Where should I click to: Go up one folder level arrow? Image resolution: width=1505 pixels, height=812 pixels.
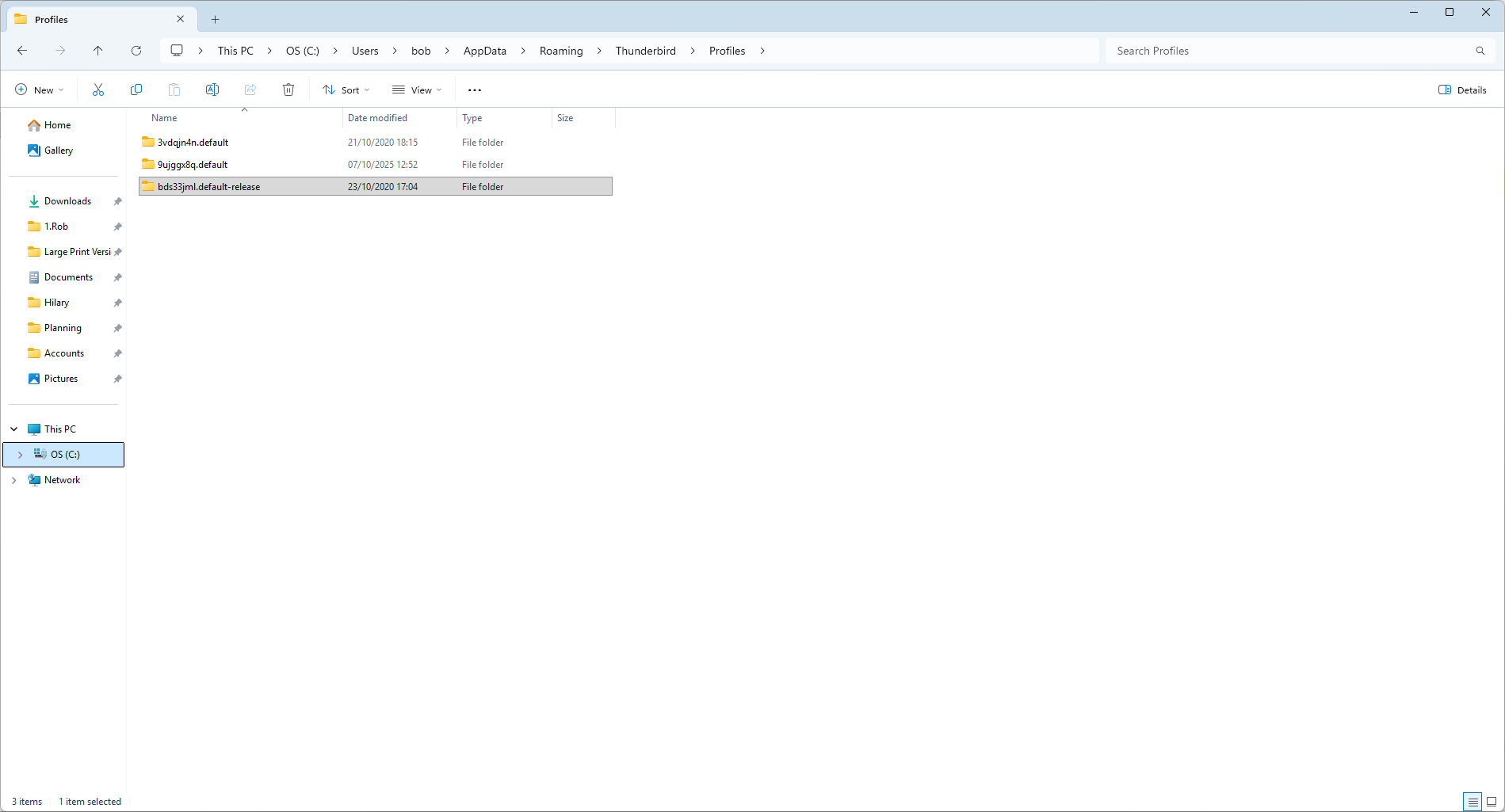98,51
